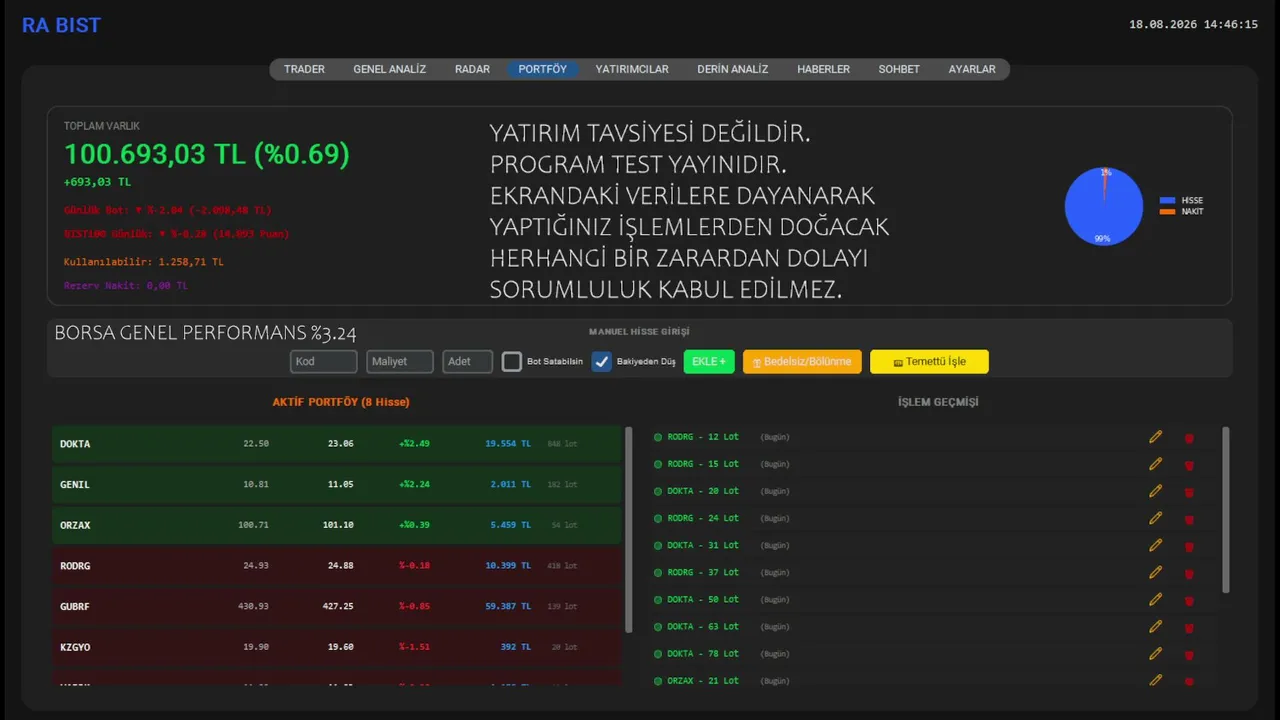The height and width of the screenshot is (720, 1280).
Task: Focus the Maliyet input field
Action: 400,362
